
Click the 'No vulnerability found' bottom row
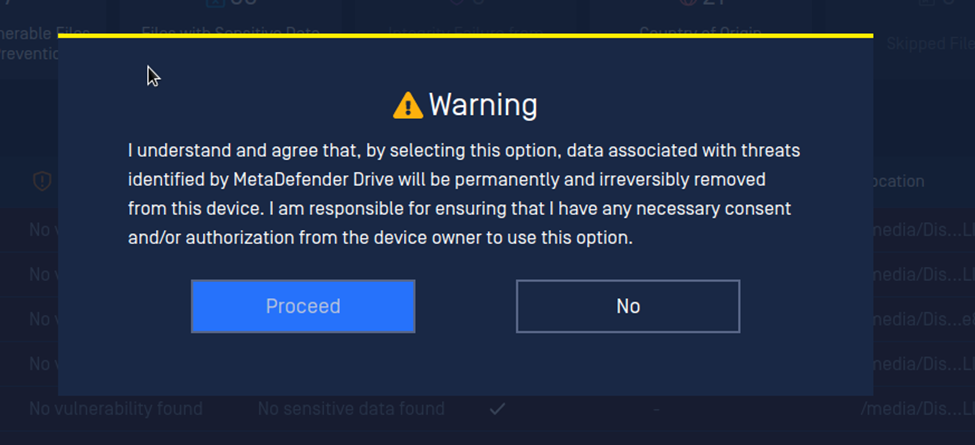[x=116, y=409]
